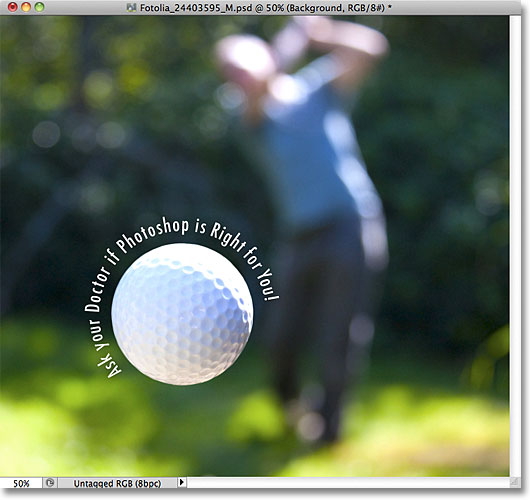530x500 pixels.
Task: Click the share-for-review icon in status bar
Action: [x=50, y=482]
